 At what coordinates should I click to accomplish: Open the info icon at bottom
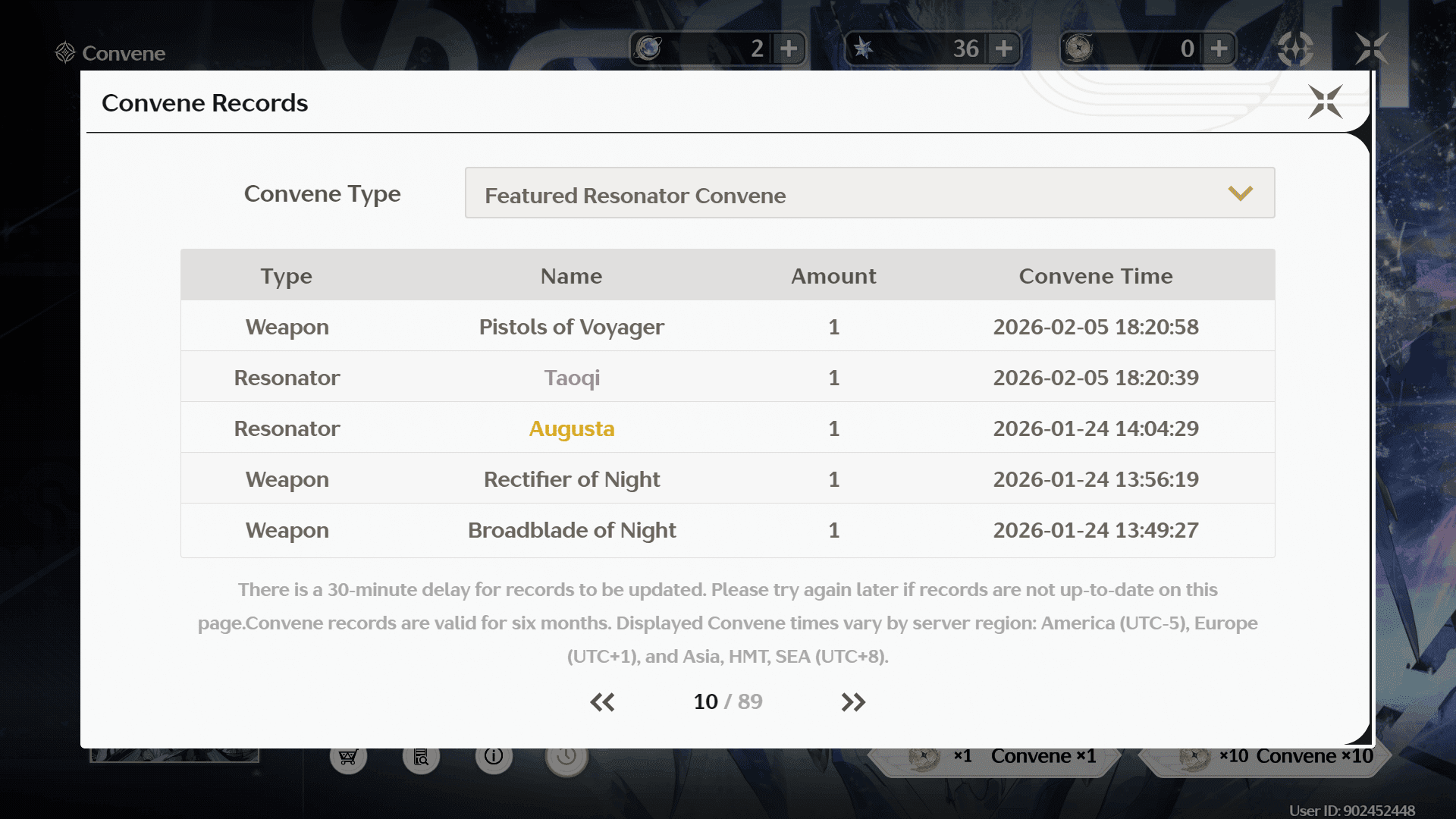tap(494, 757)
